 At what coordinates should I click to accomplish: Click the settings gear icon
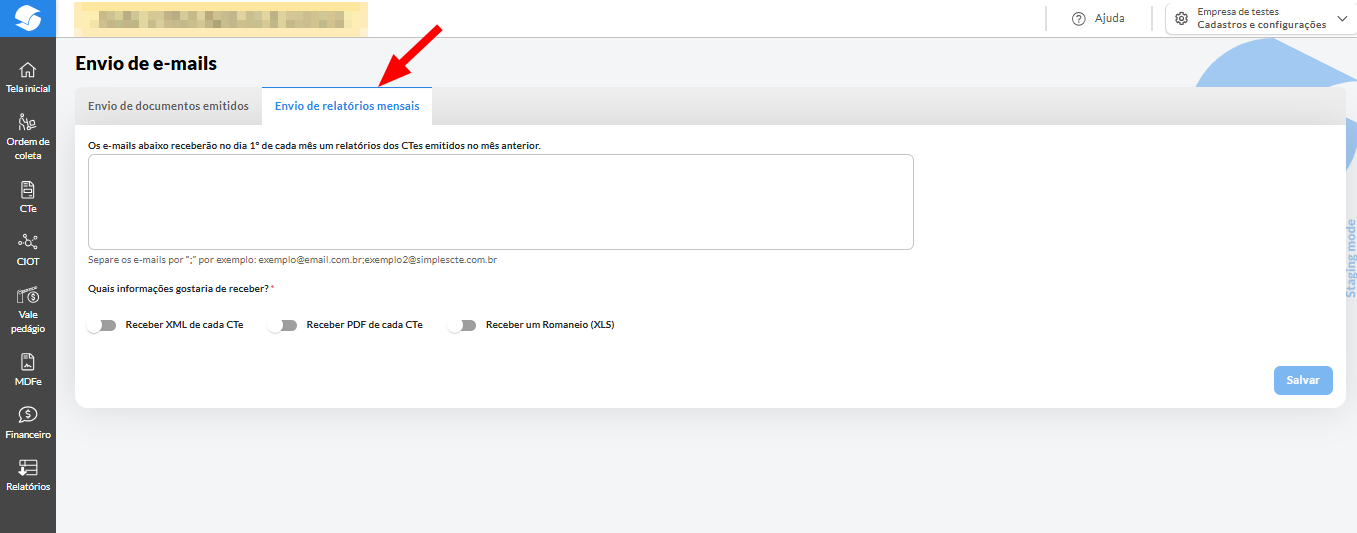click(x=1181, y=19)
